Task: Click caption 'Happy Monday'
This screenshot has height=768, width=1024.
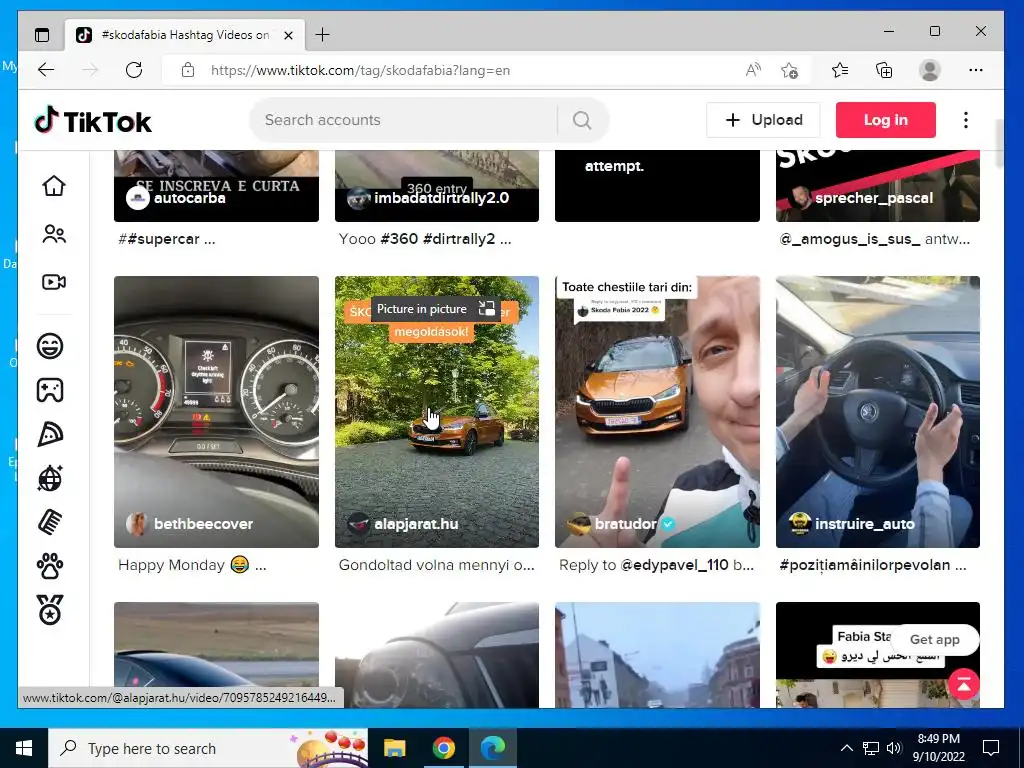Action: click(x=171, y=565)
